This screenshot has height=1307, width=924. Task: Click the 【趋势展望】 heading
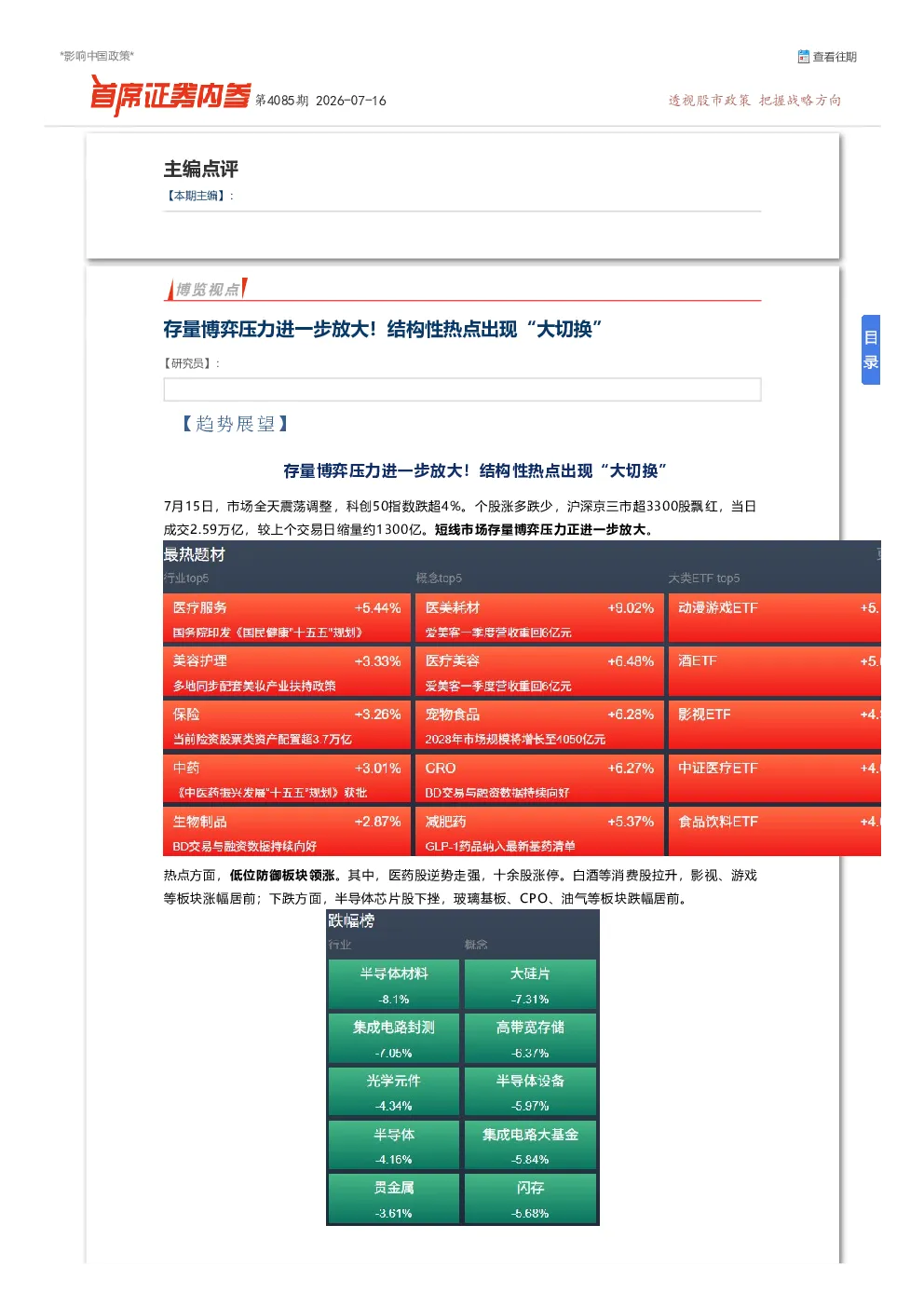click(x=236, y=424)
